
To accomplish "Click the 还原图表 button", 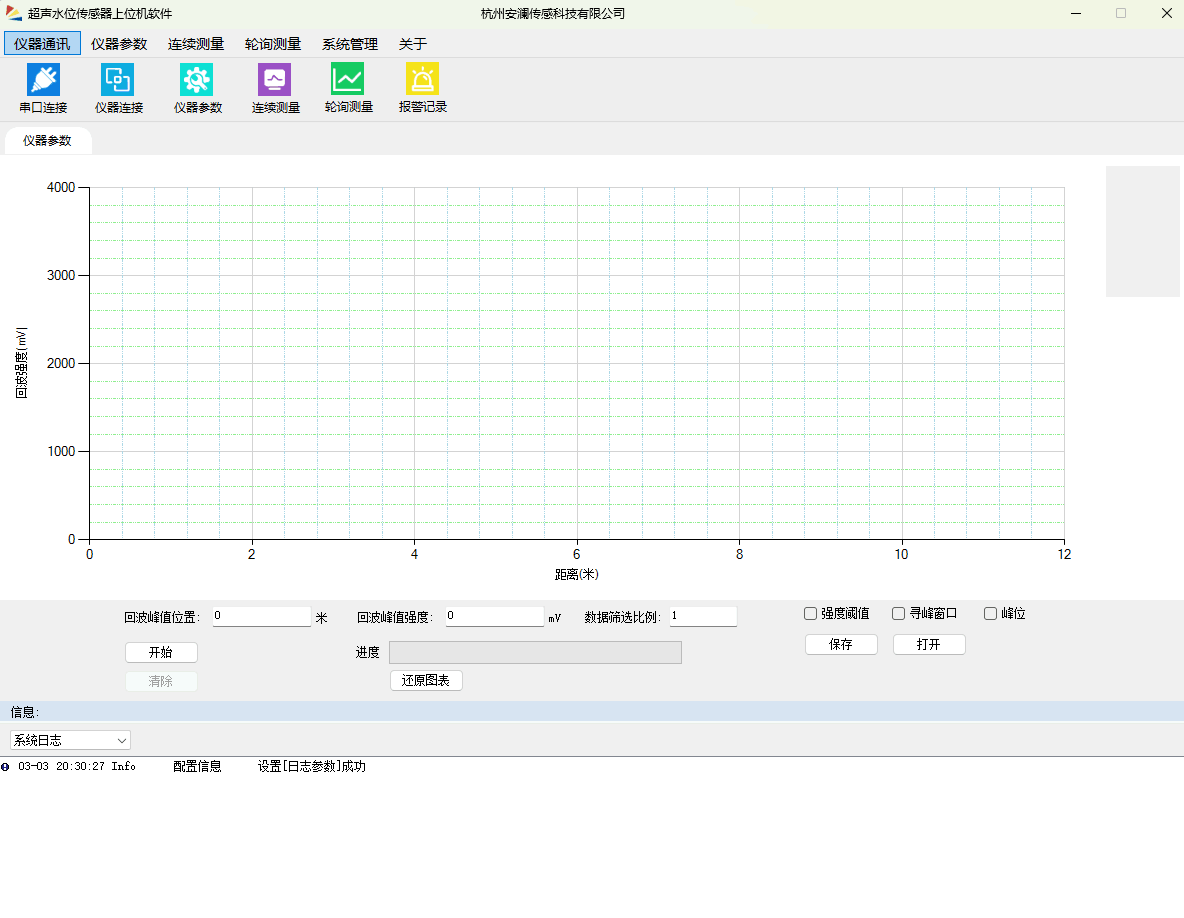I will [x=426, y=681].
